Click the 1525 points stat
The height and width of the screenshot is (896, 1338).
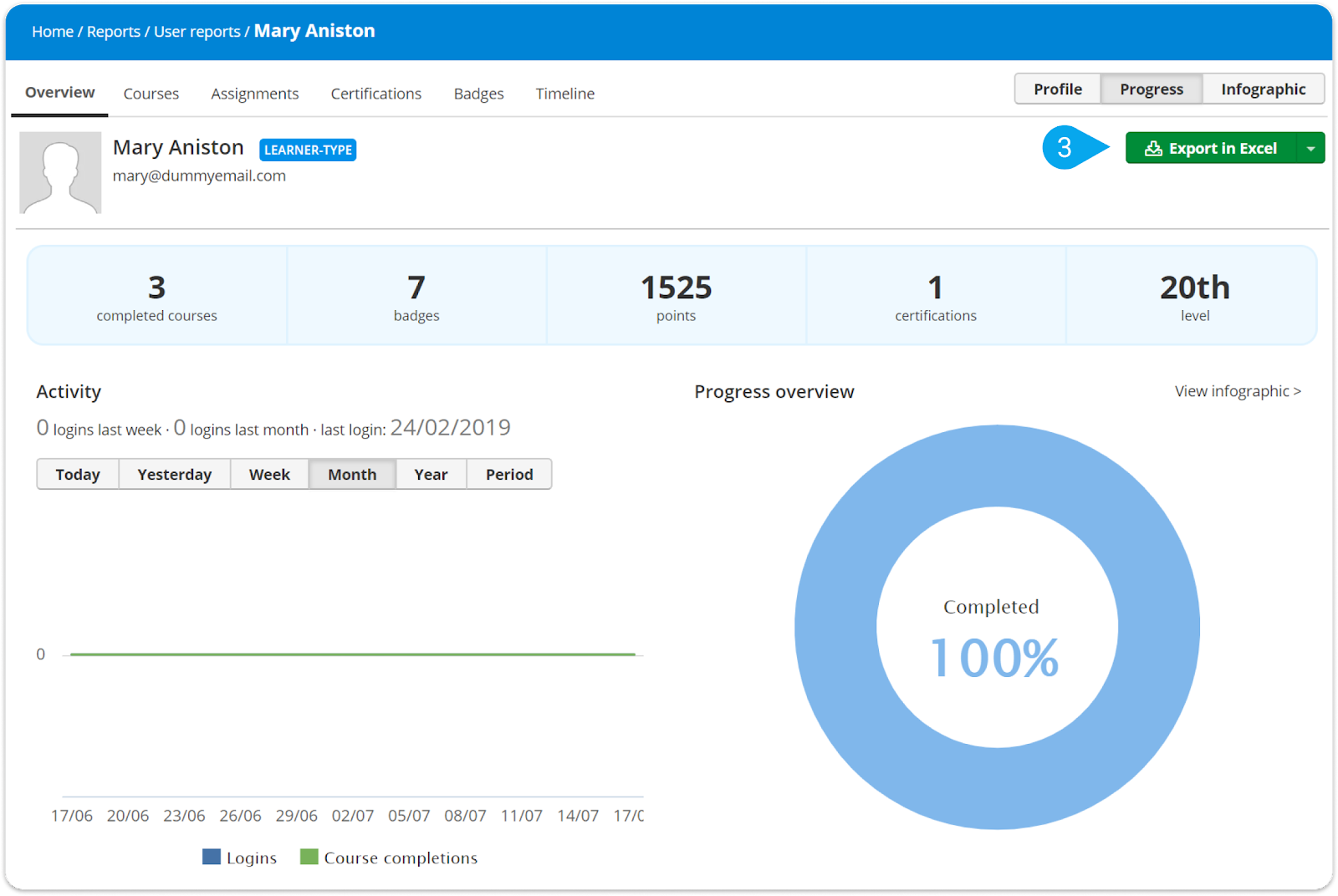pyautogui.click(x=676, y=295)
